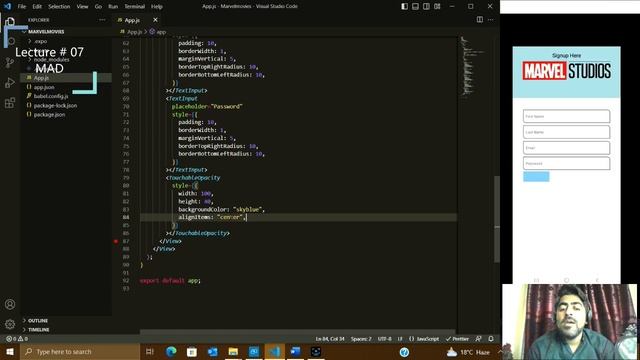Viewport: 640px width, 360px height.
Task: Close the App.js editor tab
Action: pyautogui.click(x=155, y=20)
